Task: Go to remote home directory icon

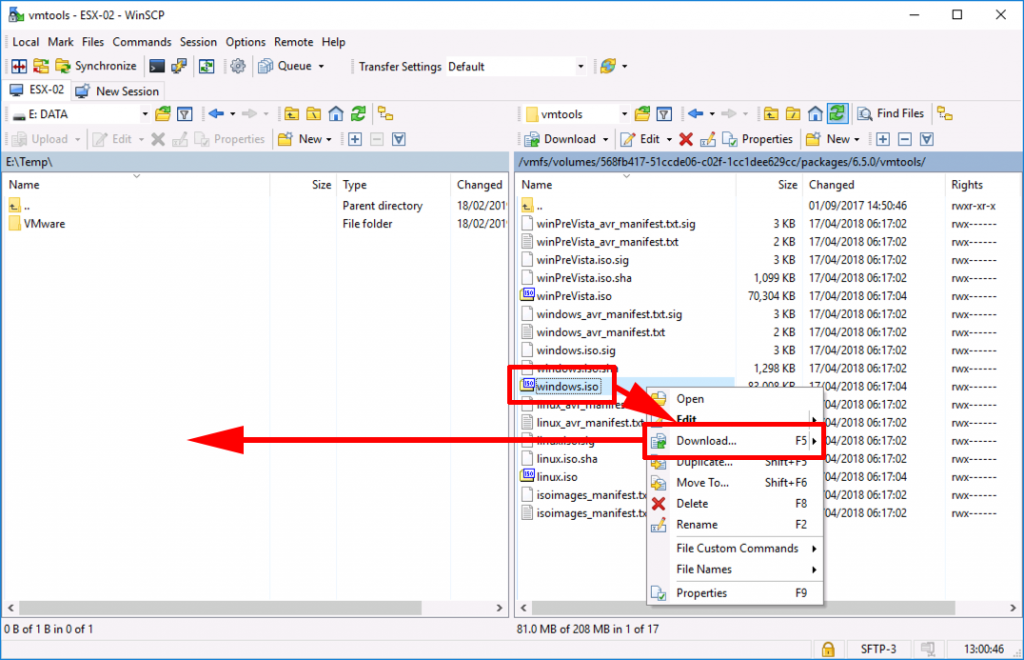Action: [815, 114]
